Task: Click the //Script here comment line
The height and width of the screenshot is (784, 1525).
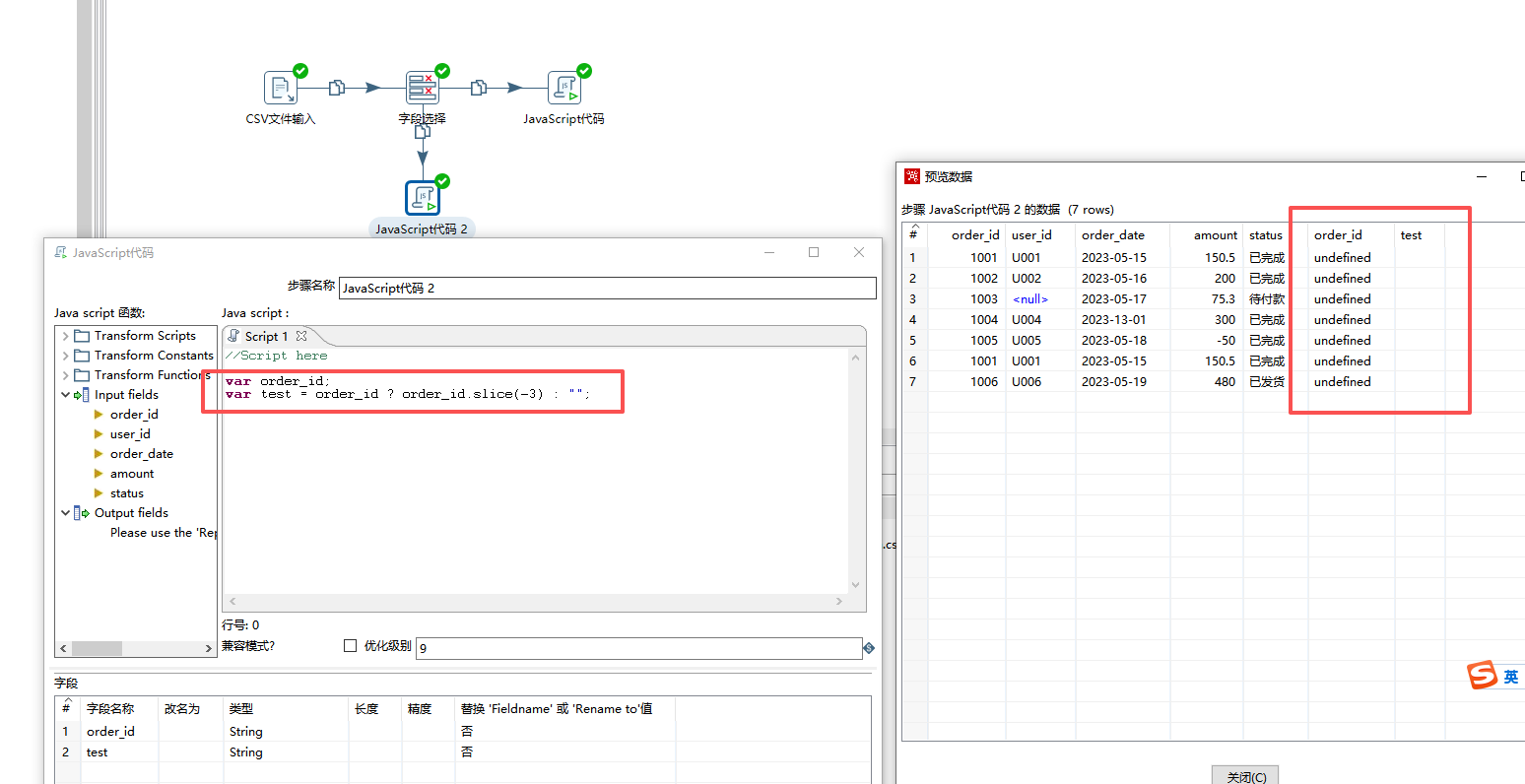Action: [x=277, y=356]
